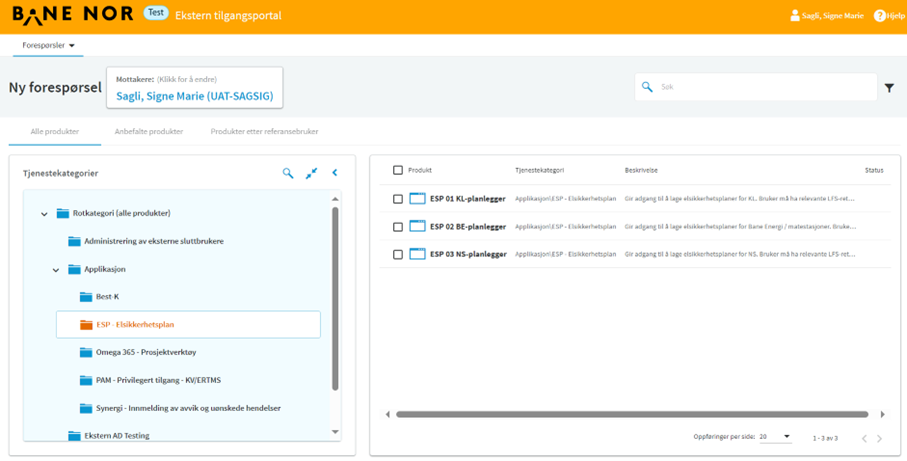Sort by Beskrivelse column header
The image size is (907, 461).
coord(641,170)
